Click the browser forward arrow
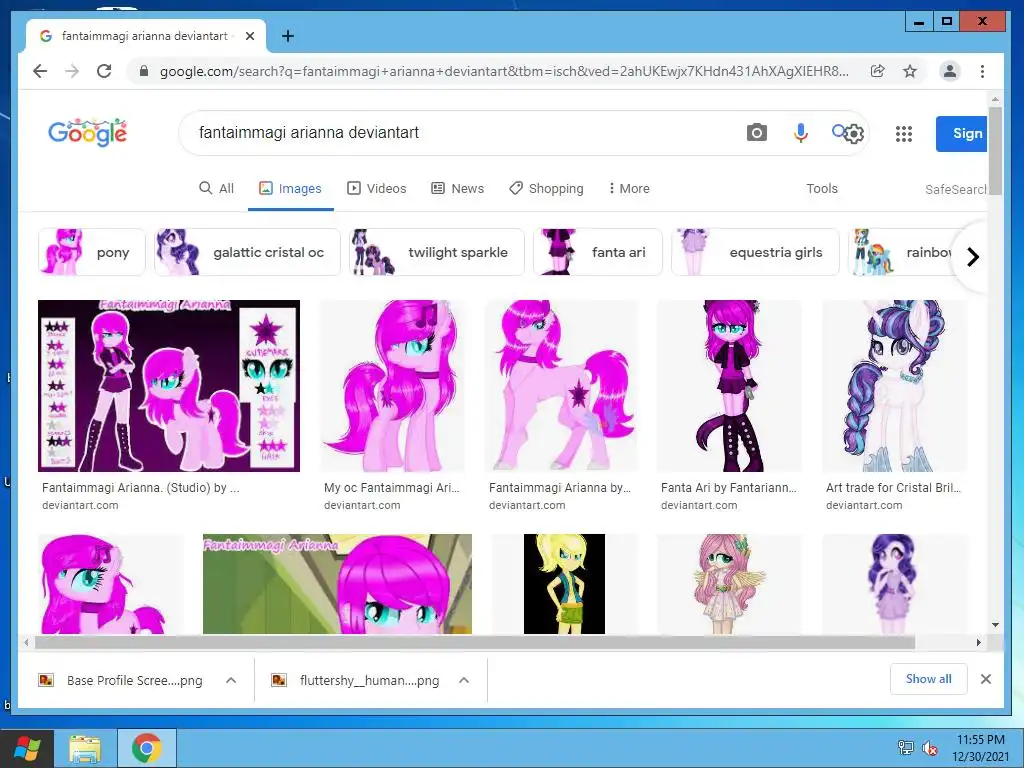 pos(72,71)
